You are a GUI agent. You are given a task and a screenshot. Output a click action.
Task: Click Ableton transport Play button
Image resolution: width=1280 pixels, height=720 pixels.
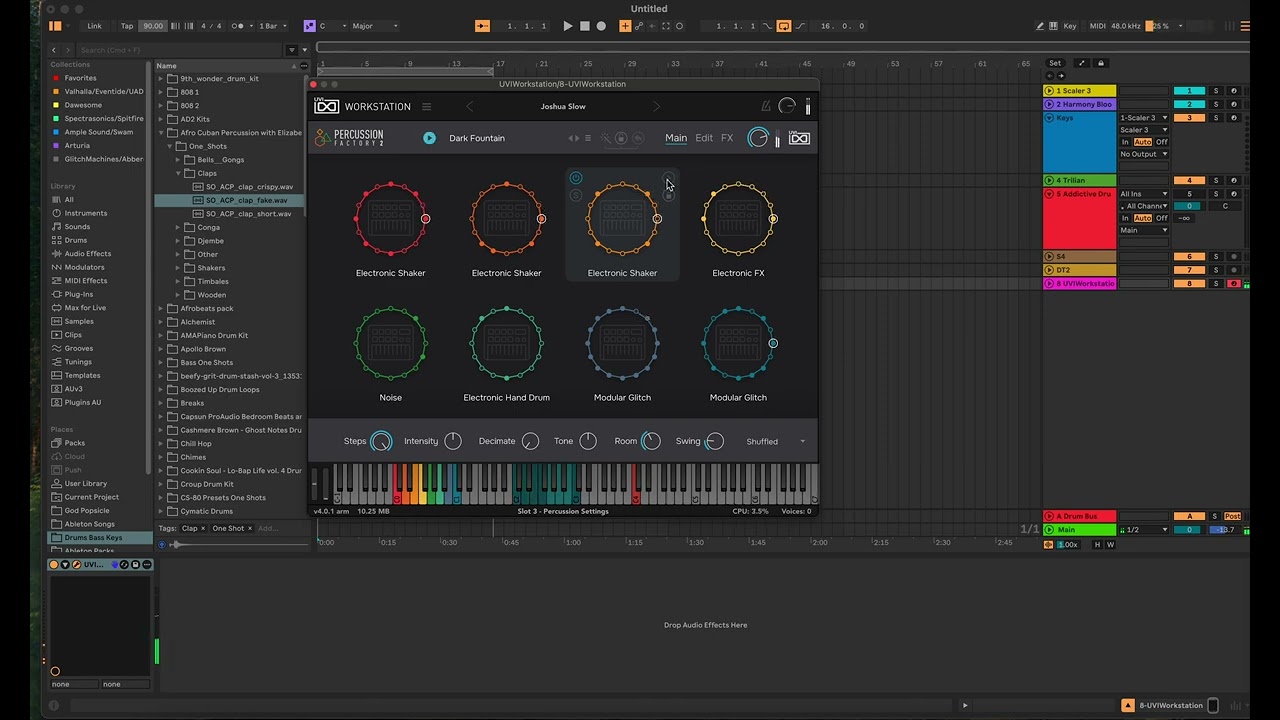[x=568, y=26]
